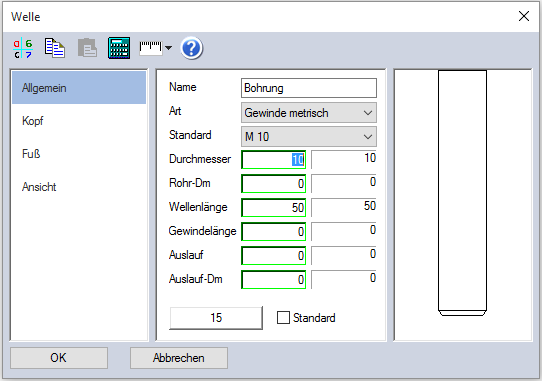Select the Allgemein tab in sidebar
This screenshot has width=542, height=381.
pos(79,88)
